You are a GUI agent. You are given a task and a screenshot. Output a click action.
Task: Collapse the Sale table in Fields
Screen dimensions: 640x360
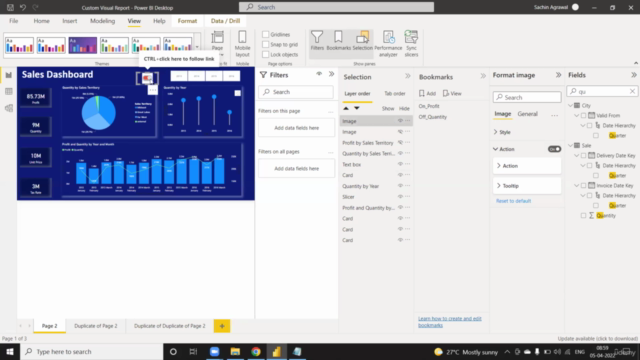click(571, 145)
